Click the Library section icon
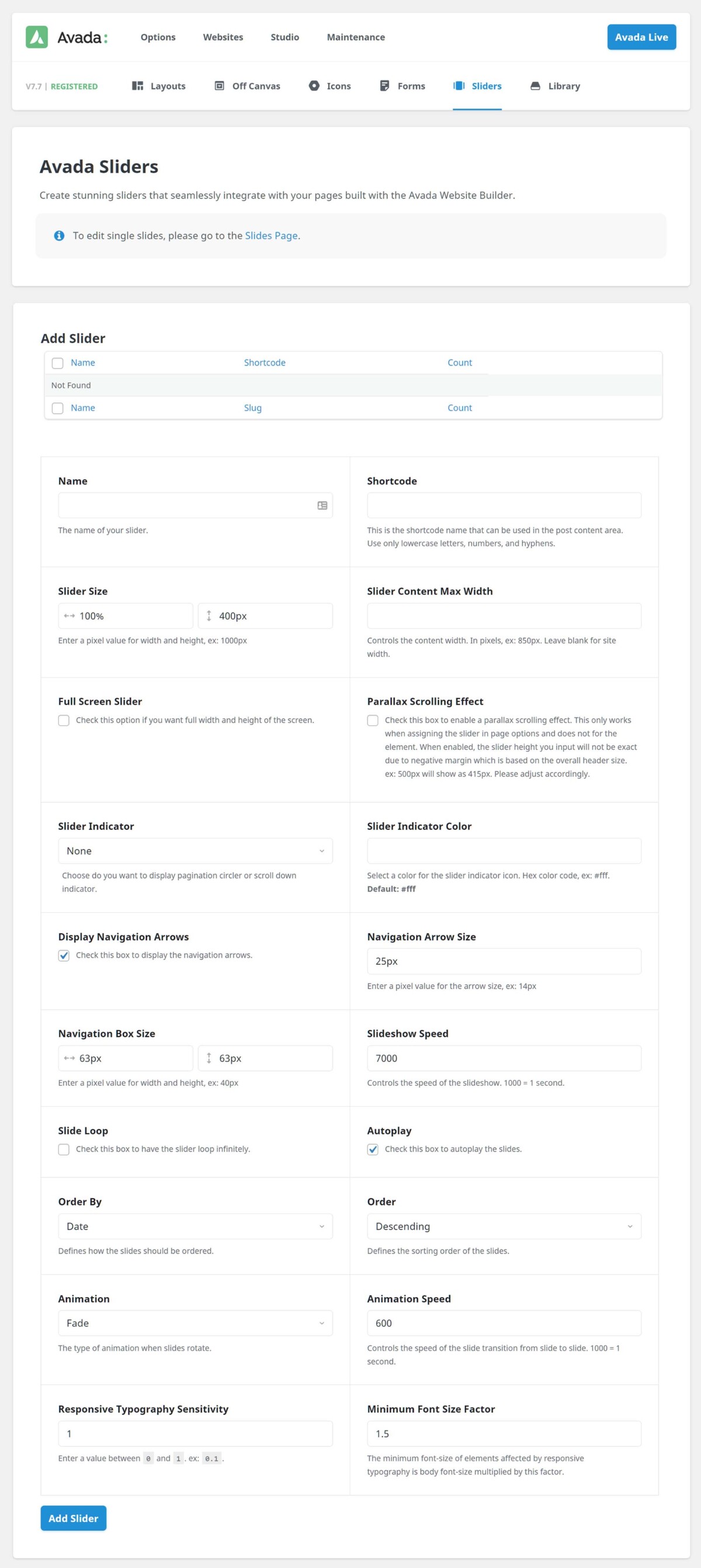 click(x=534, y=86)
